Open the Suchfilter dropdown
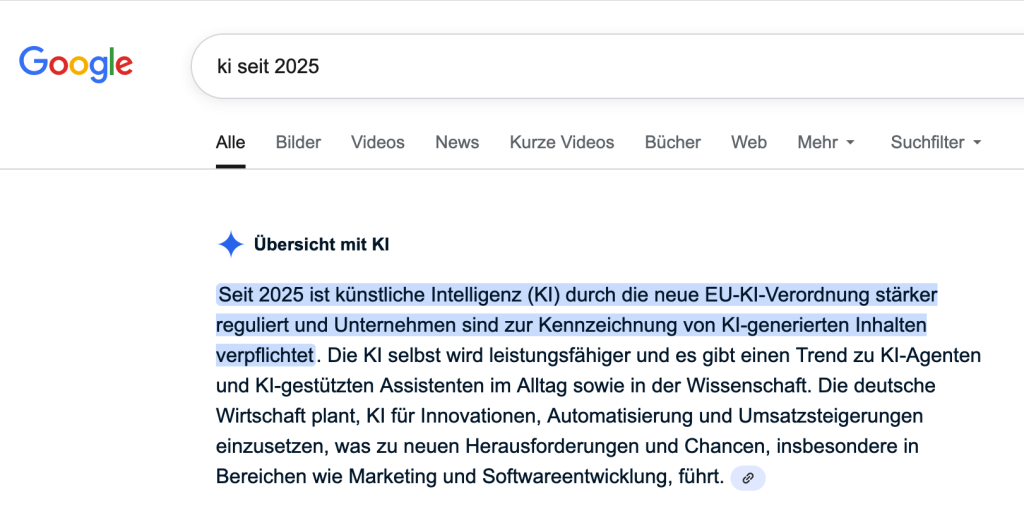 click(x=936, y=142)
